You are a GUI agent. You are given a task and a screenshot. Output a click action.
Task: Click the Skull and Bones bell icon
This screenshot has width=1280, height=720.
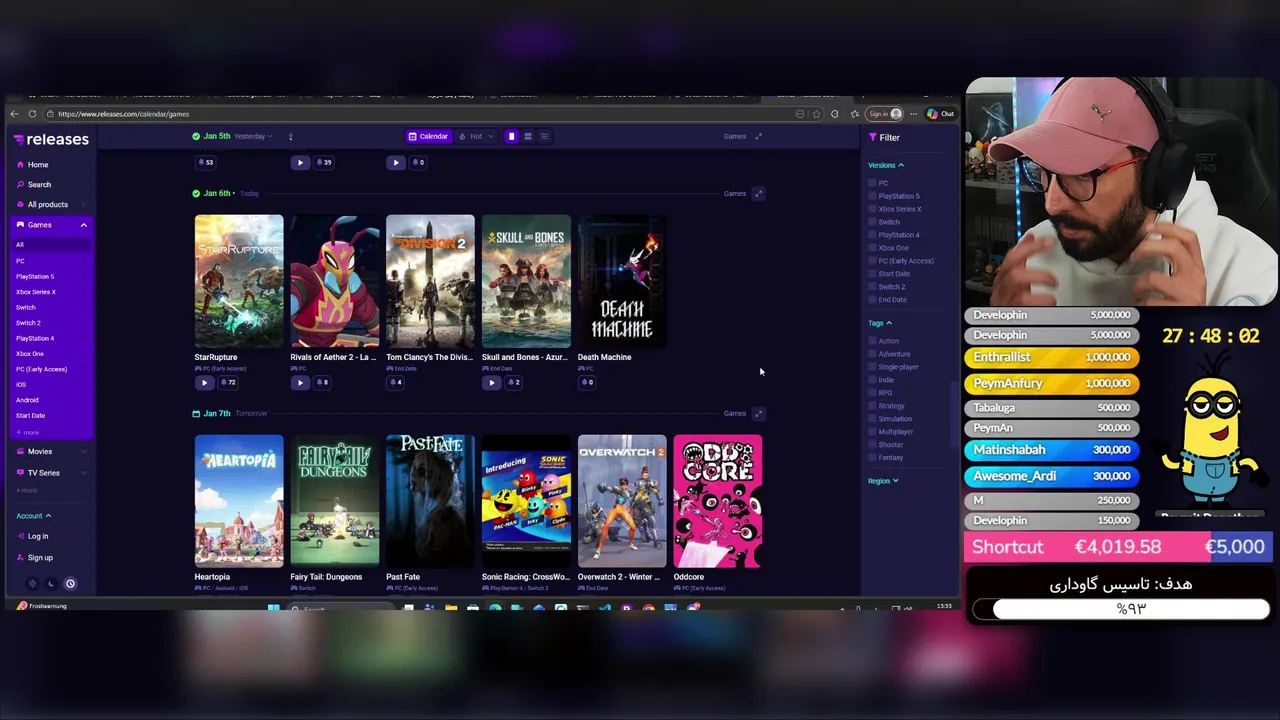coord(513,383)
